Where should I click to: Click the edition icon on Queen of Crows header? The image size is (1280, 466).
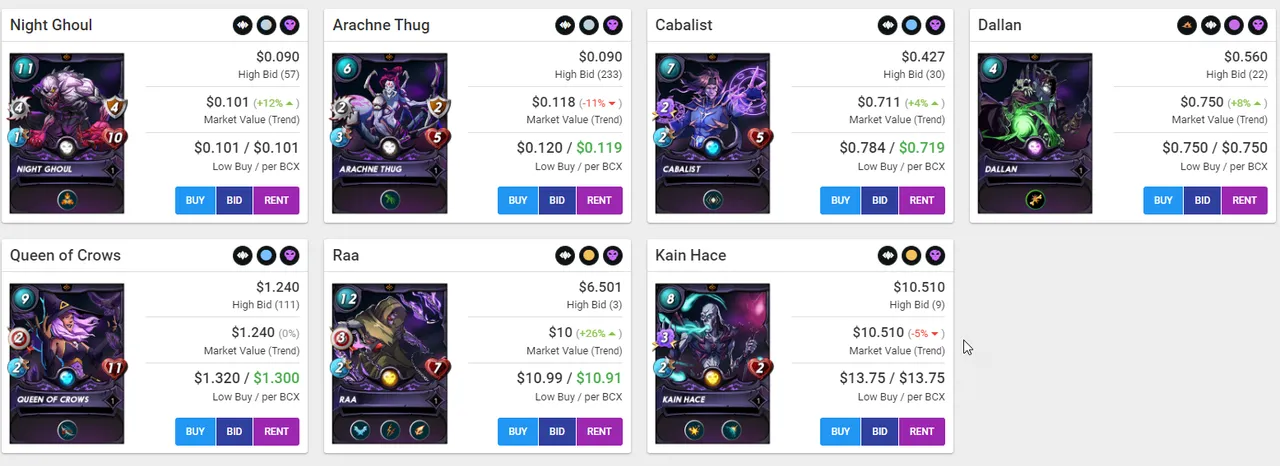pos(242,256)
